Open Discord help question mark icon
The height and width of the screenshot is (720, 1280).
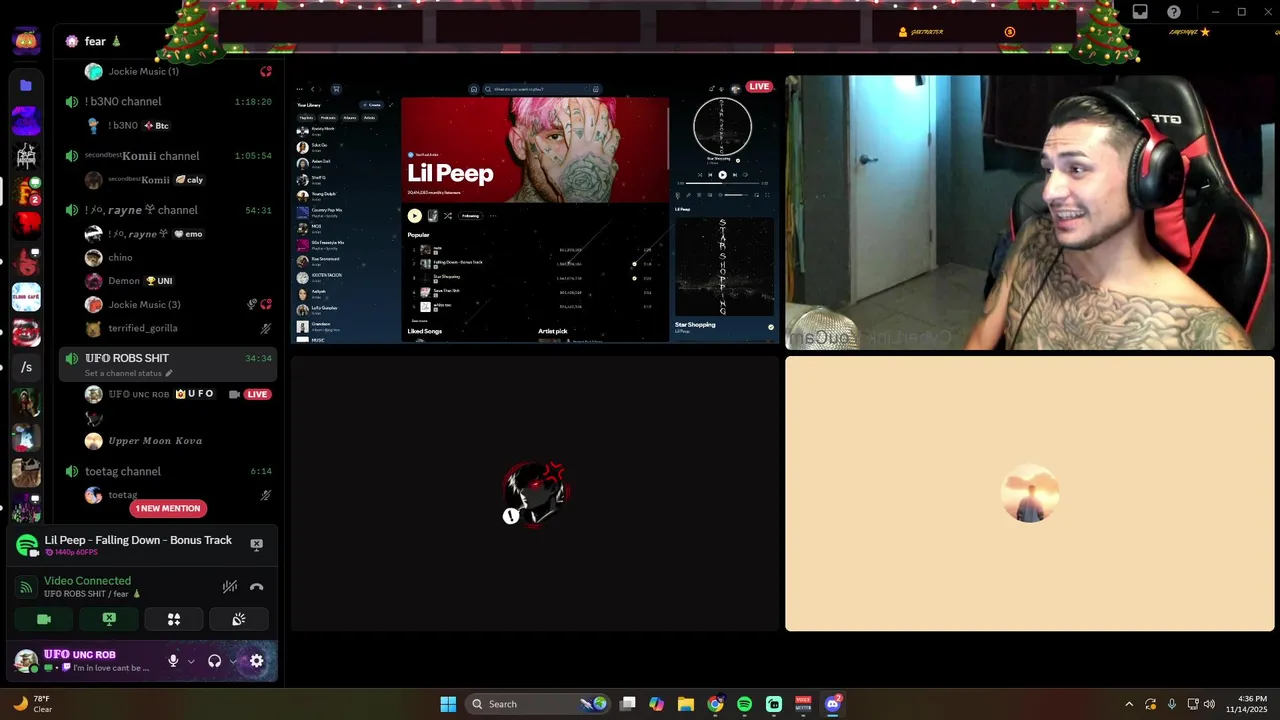[x=1174, y=12]
